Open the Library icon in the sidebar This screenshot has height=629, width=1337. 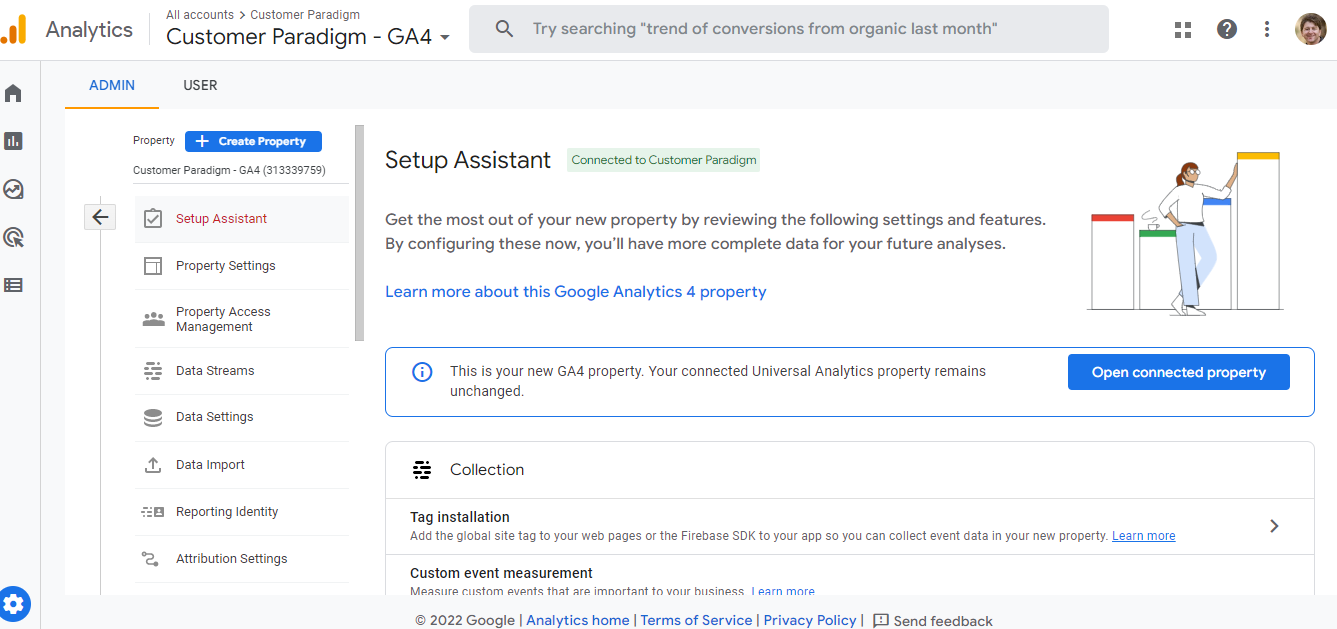14,284
